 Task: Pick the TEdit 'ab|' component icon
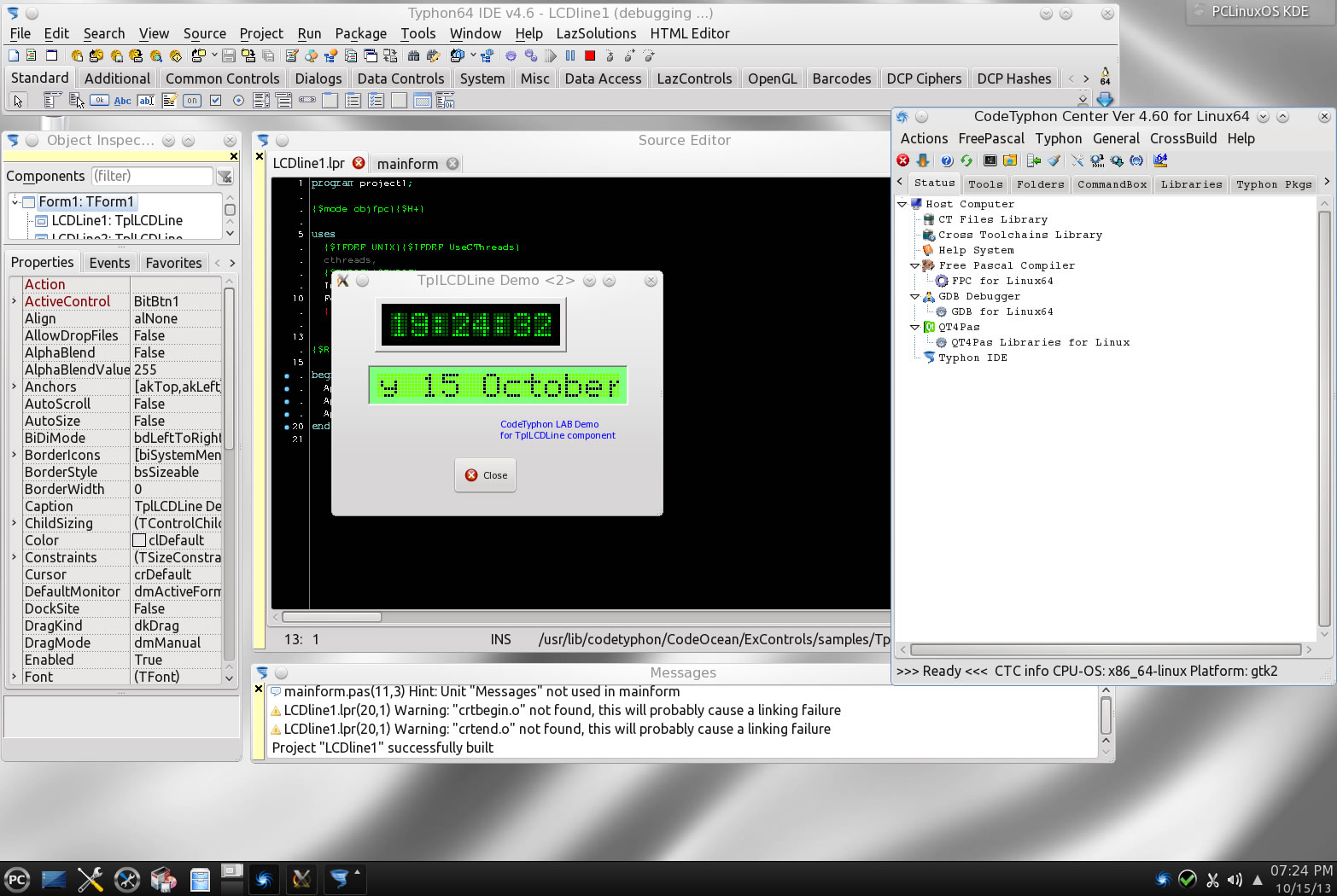tap(146, 101)
